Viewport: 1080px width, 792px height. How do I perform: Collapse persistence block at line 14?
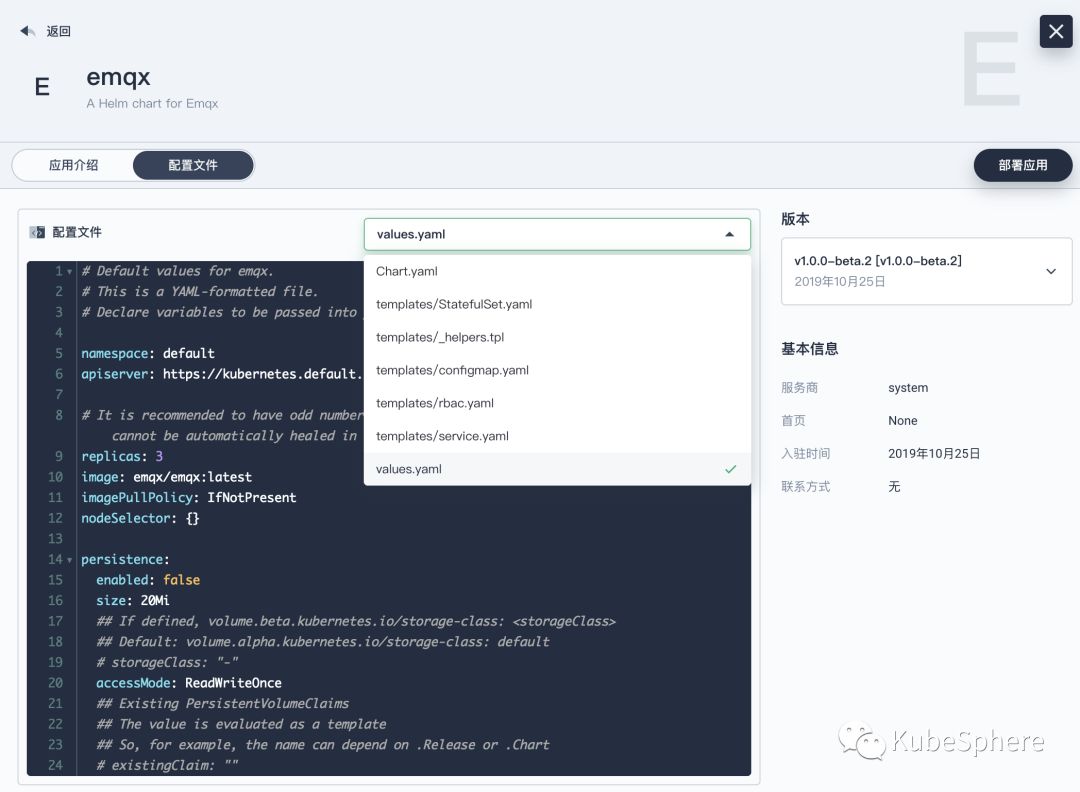[70, 560]
